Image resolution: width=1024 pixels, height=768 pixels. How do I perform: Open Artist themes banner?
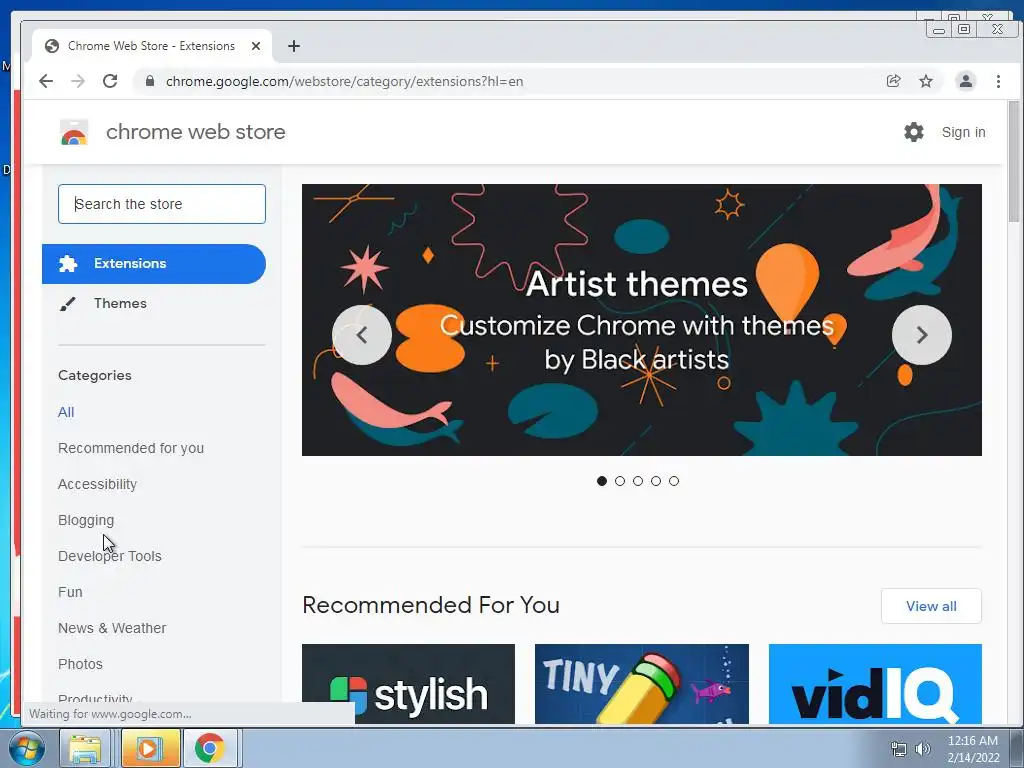[x=641, y=320]
